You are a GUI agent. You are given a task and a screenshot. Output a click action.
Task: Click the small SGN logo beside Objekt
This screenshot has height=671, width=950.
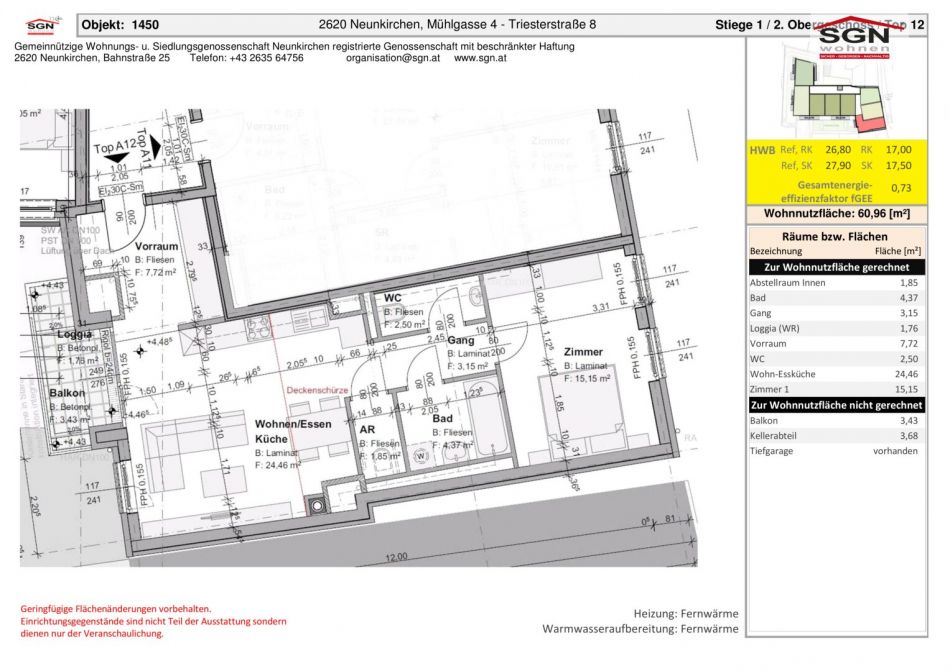click(x=41, y=26)
